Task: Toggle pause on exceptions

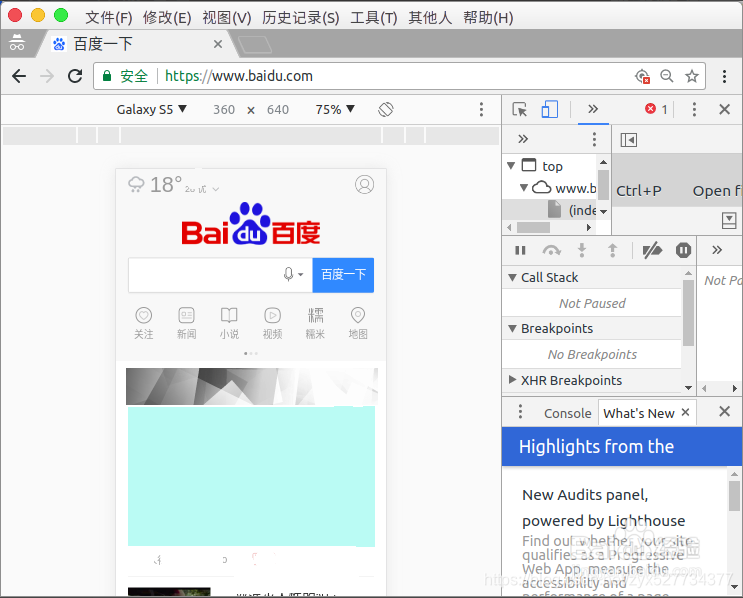Action: [683, 250]
